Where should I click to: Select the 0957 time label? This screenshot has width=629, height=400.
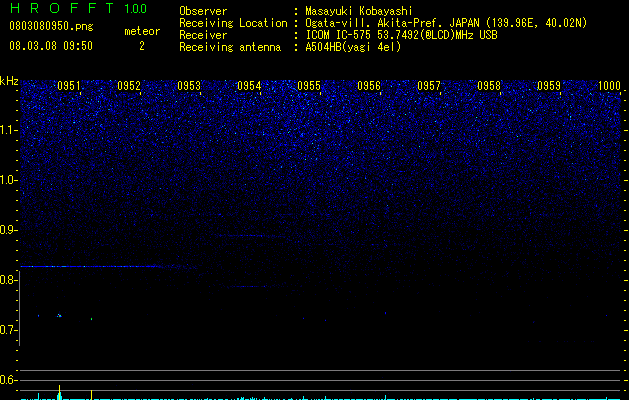429,86
